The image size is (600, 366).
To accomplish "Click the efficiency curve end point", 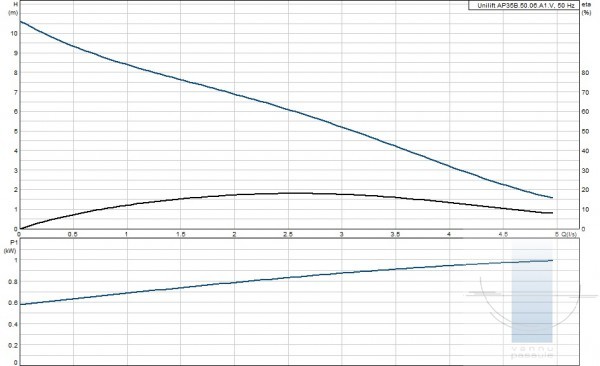I will (x=552, y=213).
